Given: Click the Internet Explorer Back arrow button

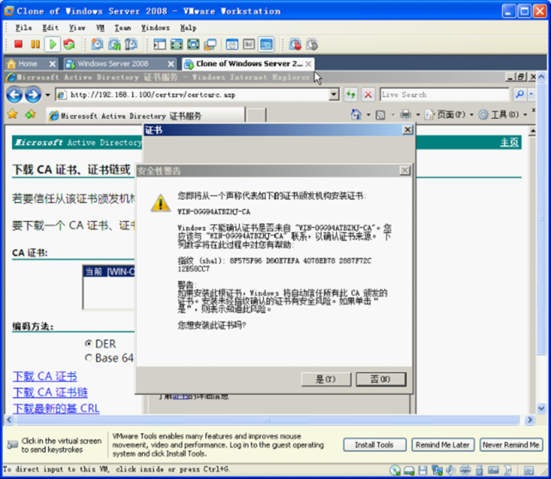Looking at the screenshot, I should (x=15, y=95).
